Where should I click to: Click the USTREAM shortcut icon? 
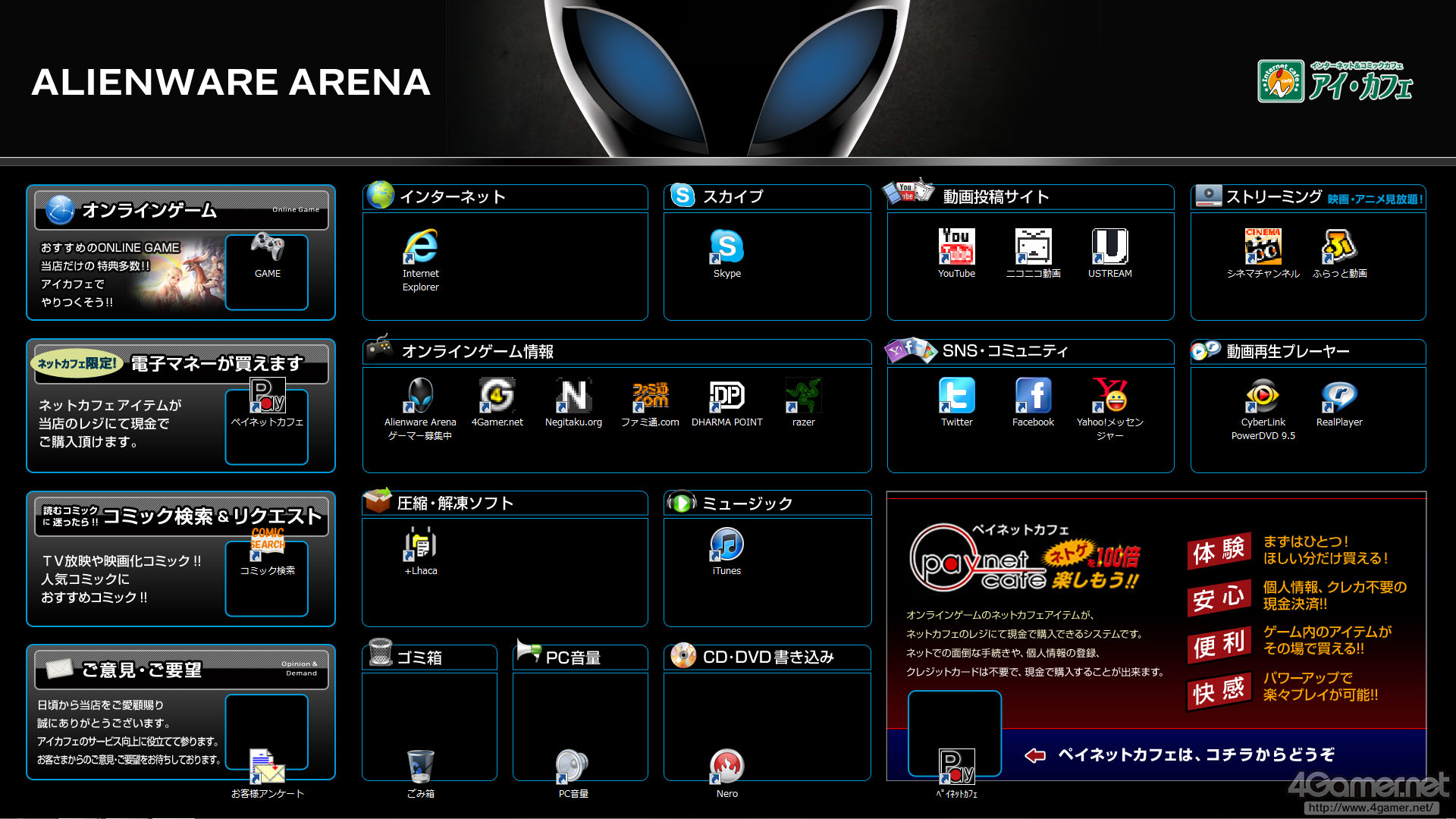1109,247
